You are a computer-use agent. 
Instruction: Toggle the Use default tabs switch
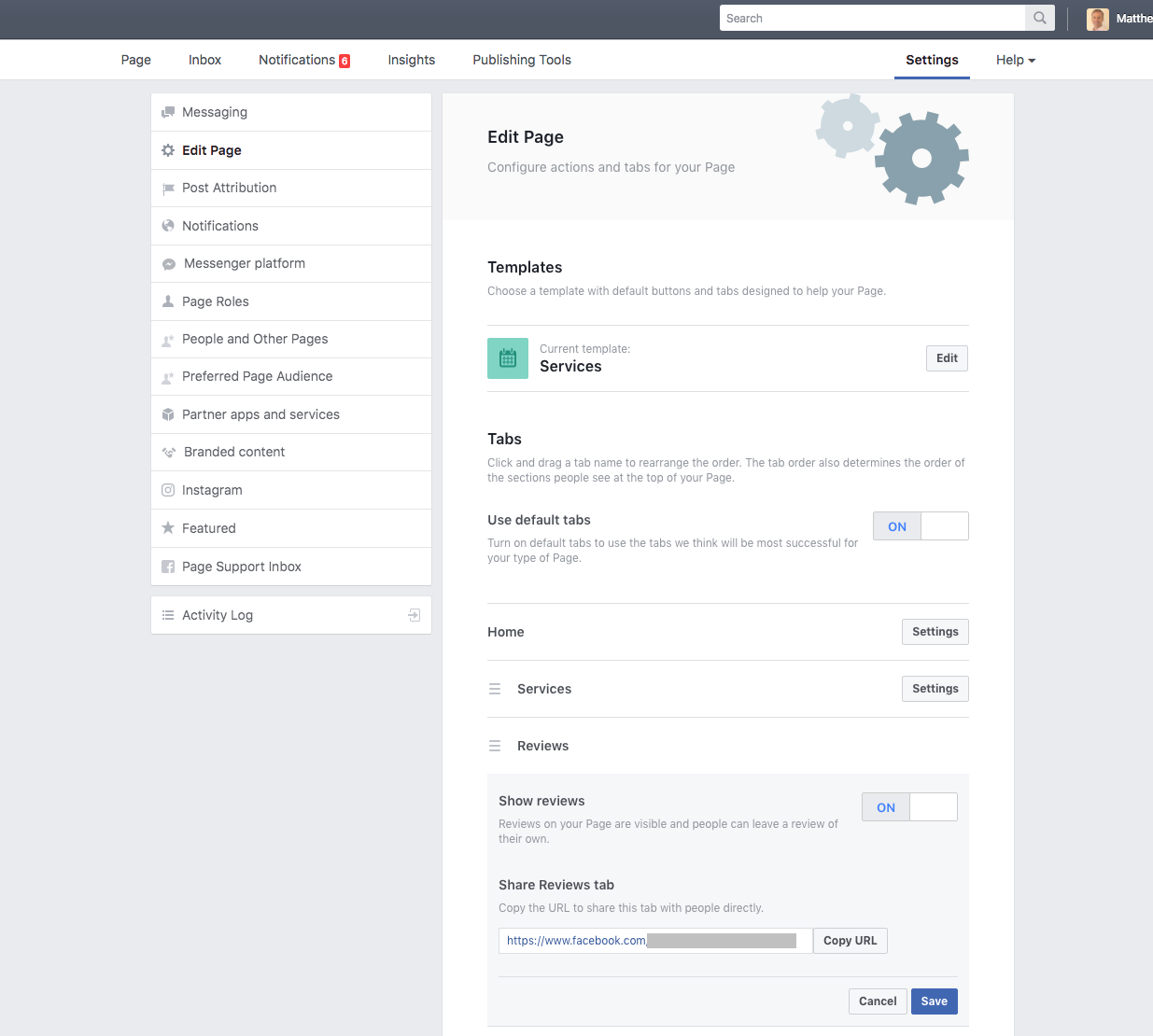[x=921, y=526]
